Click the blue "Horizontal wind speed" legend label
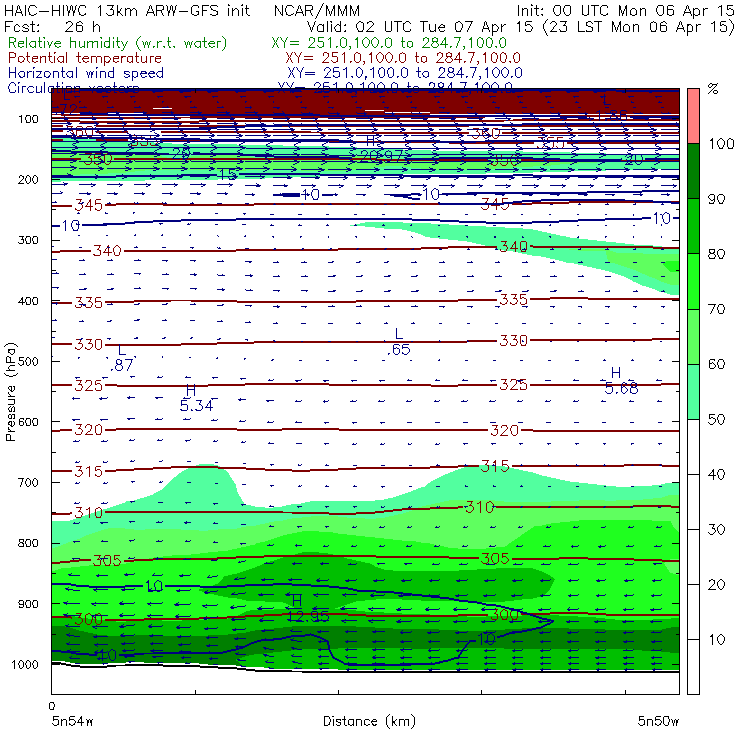The image size is (740, 740). (x=86, y=73)
